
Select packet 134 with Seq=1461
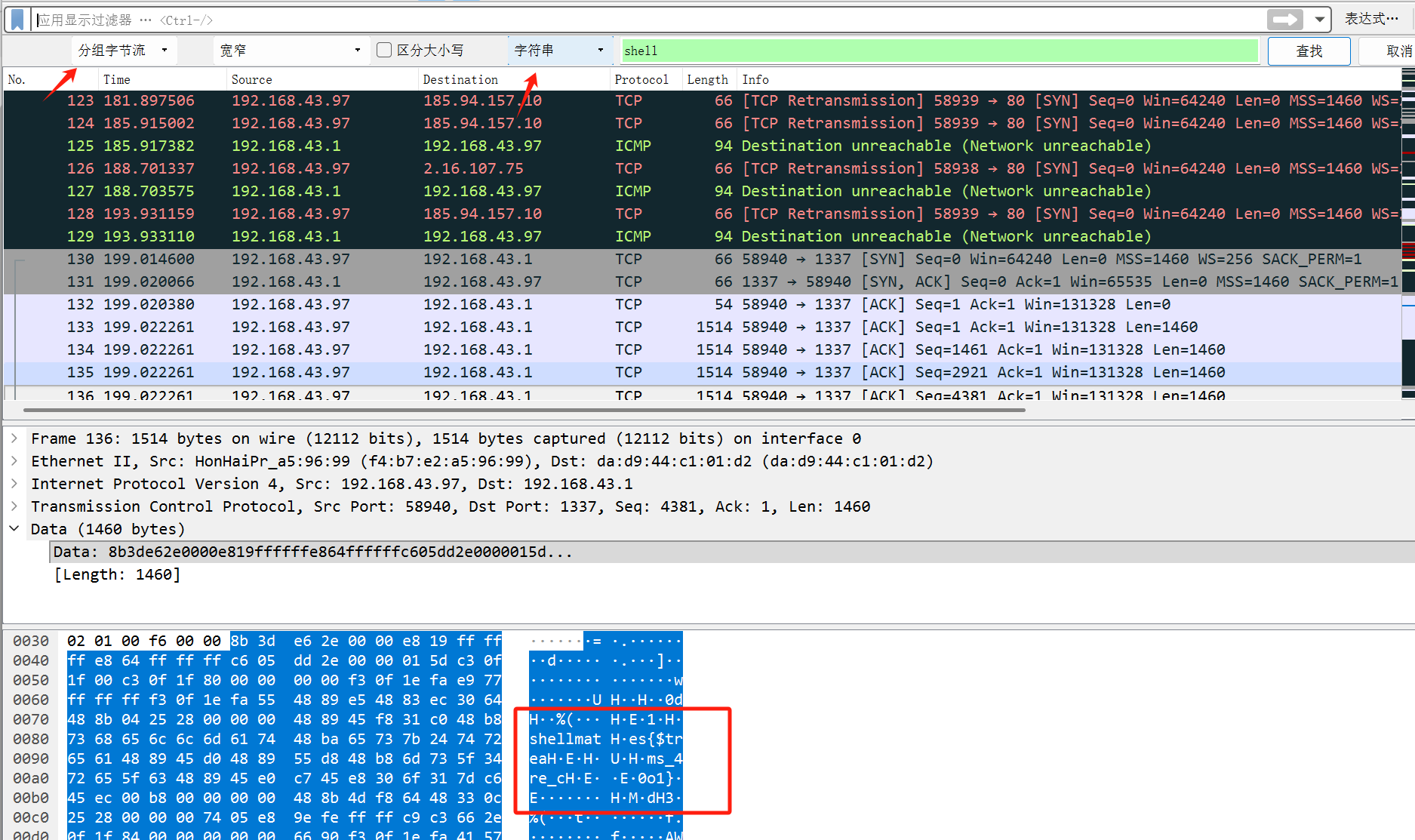[702, 349]
